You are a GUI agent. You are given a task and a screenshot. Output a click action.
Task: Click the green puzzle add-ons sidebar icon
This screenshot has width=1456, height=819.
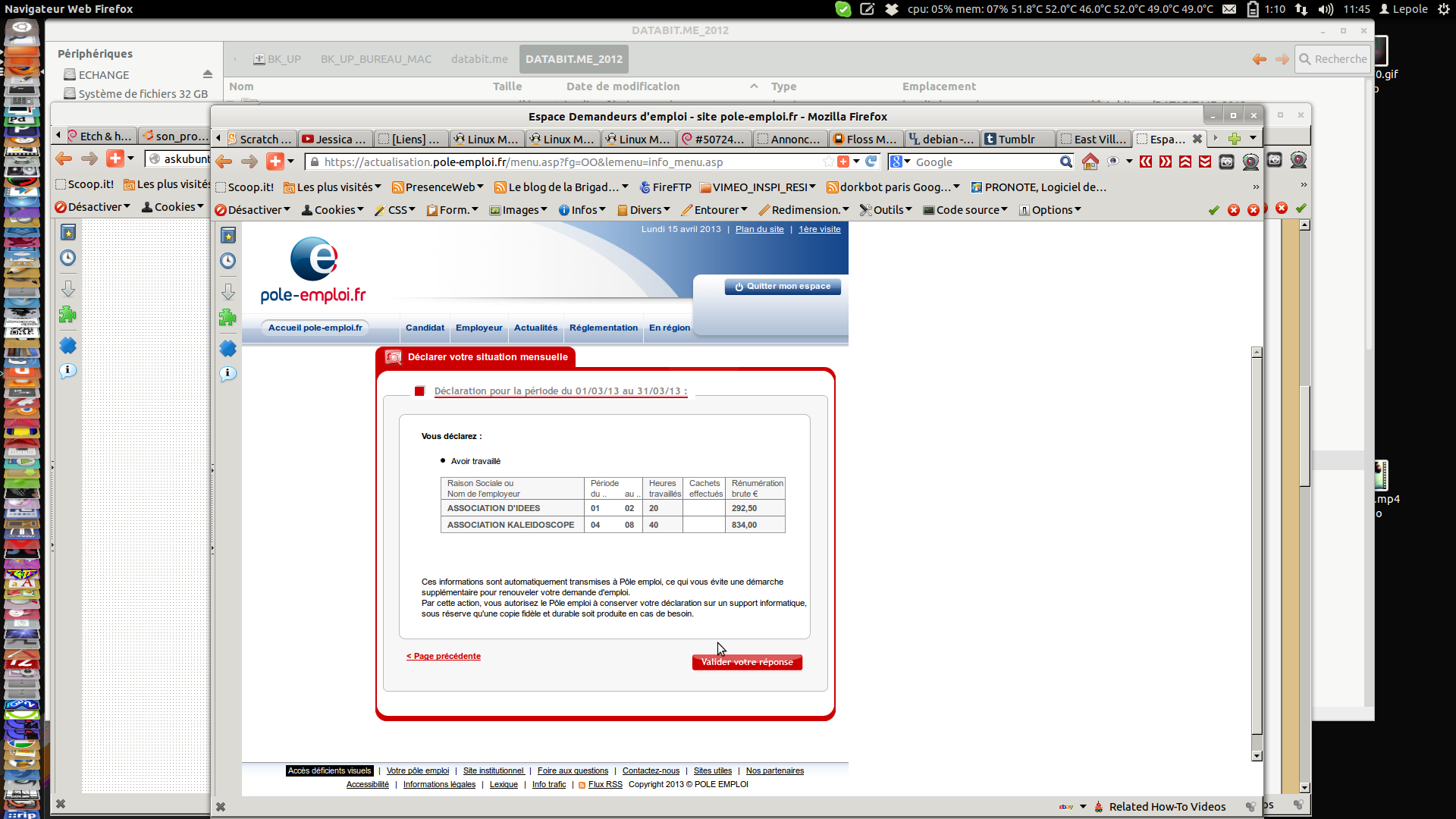[227, 318]
